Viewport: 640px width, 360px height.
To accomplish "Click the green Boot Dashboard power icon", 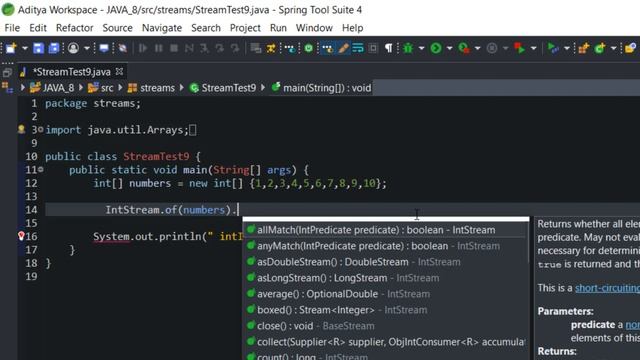I will point(309,48).
